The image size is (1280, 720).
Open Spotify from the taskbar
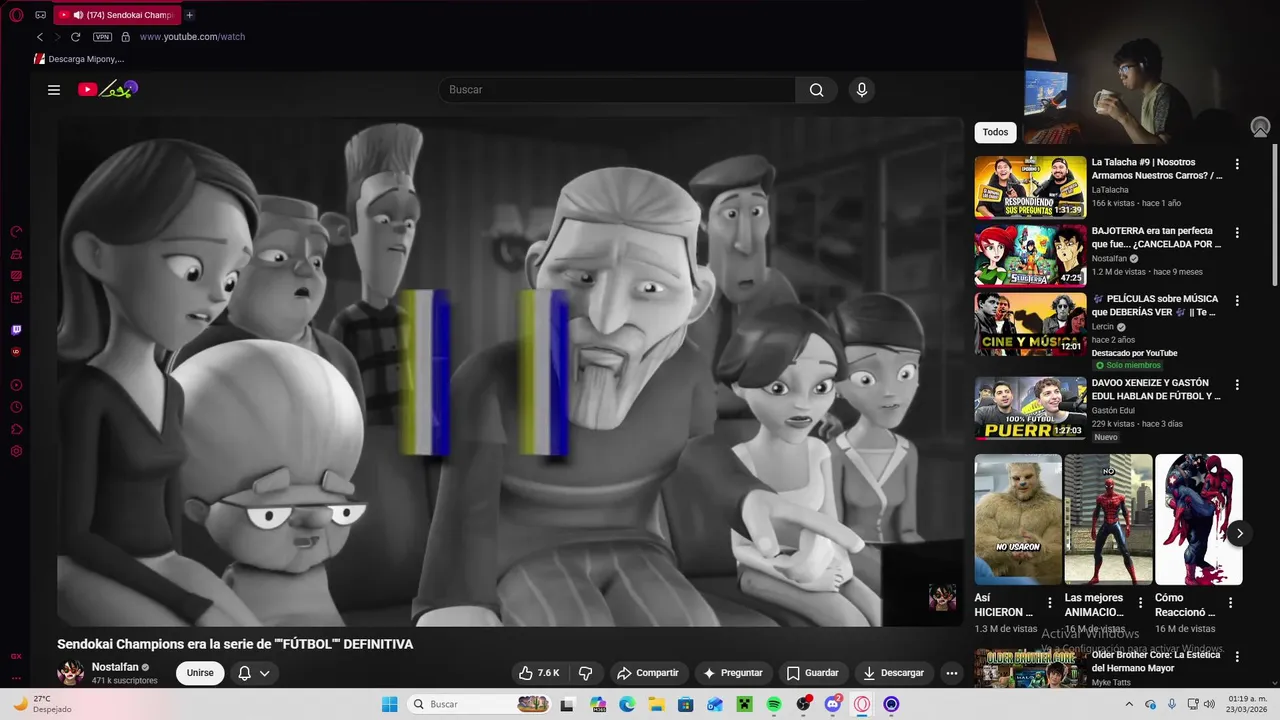[774, 704]
